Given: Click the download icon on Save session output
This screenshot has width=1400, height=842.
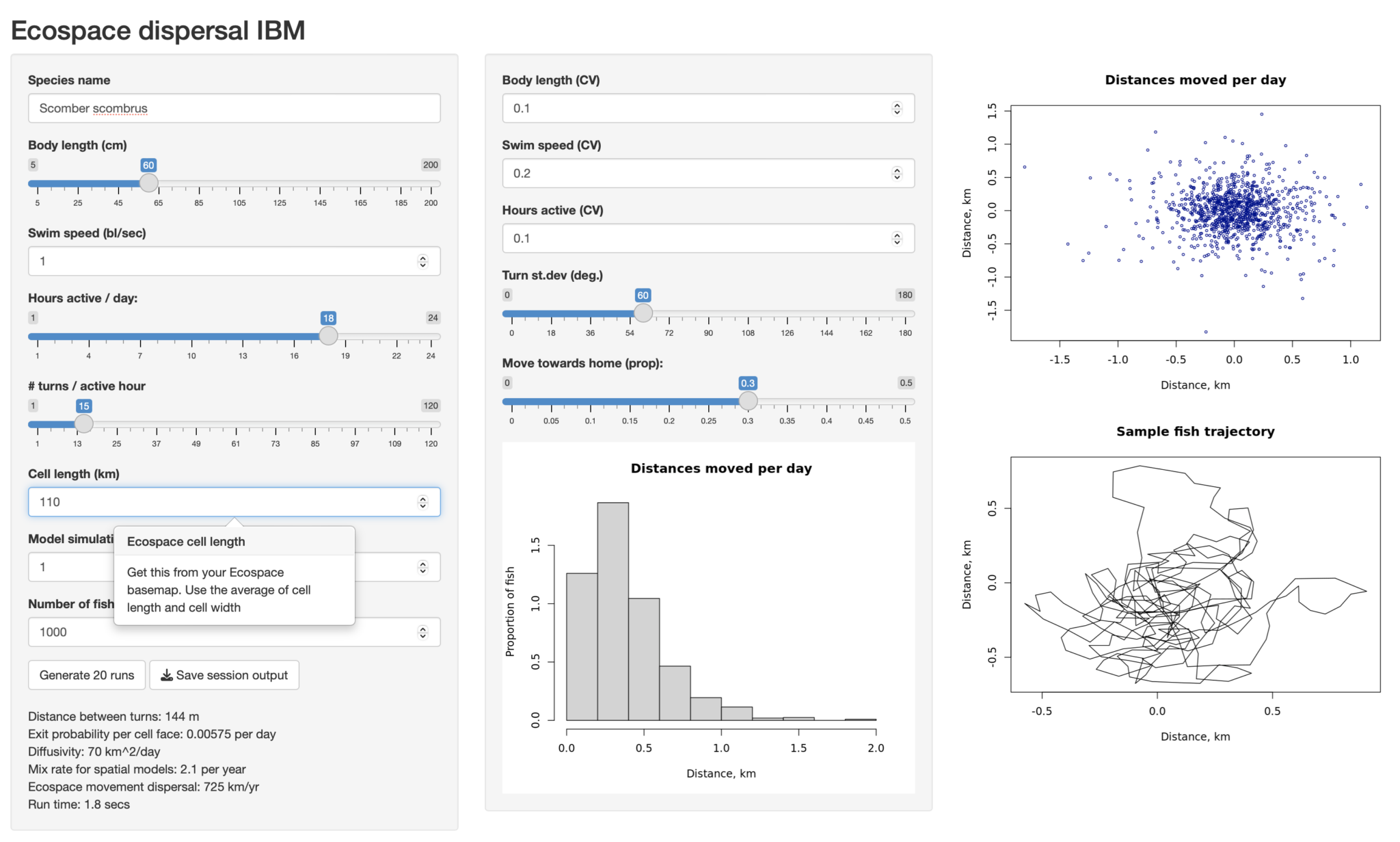Looking at the screenshot, I should coord(166,675).
